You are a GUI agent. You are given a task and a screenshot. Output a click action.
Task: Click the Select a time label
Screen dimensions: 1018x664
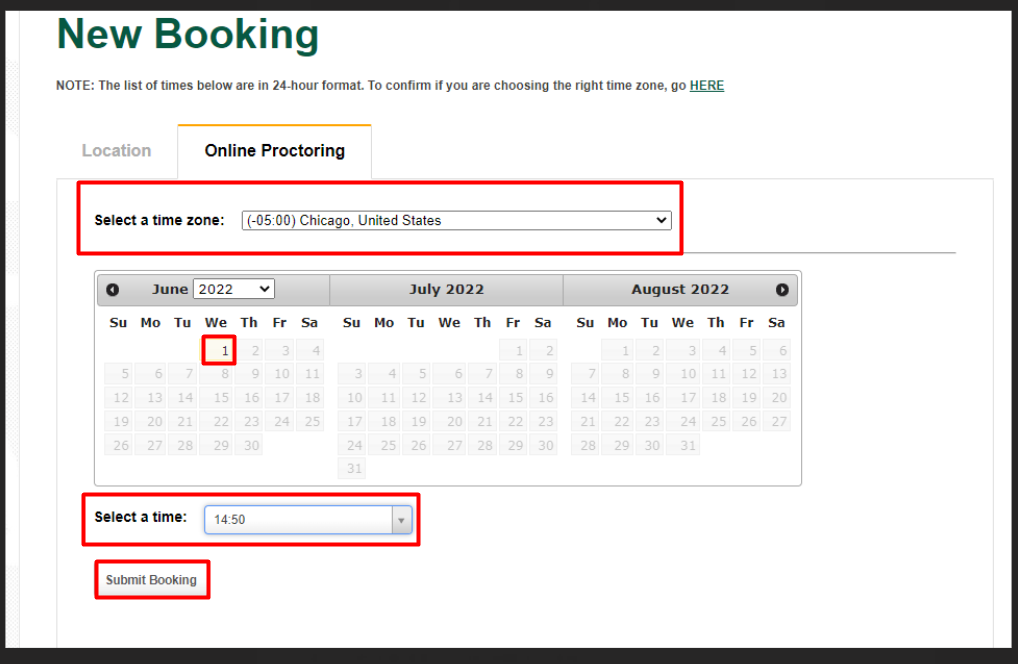point(140,517)
